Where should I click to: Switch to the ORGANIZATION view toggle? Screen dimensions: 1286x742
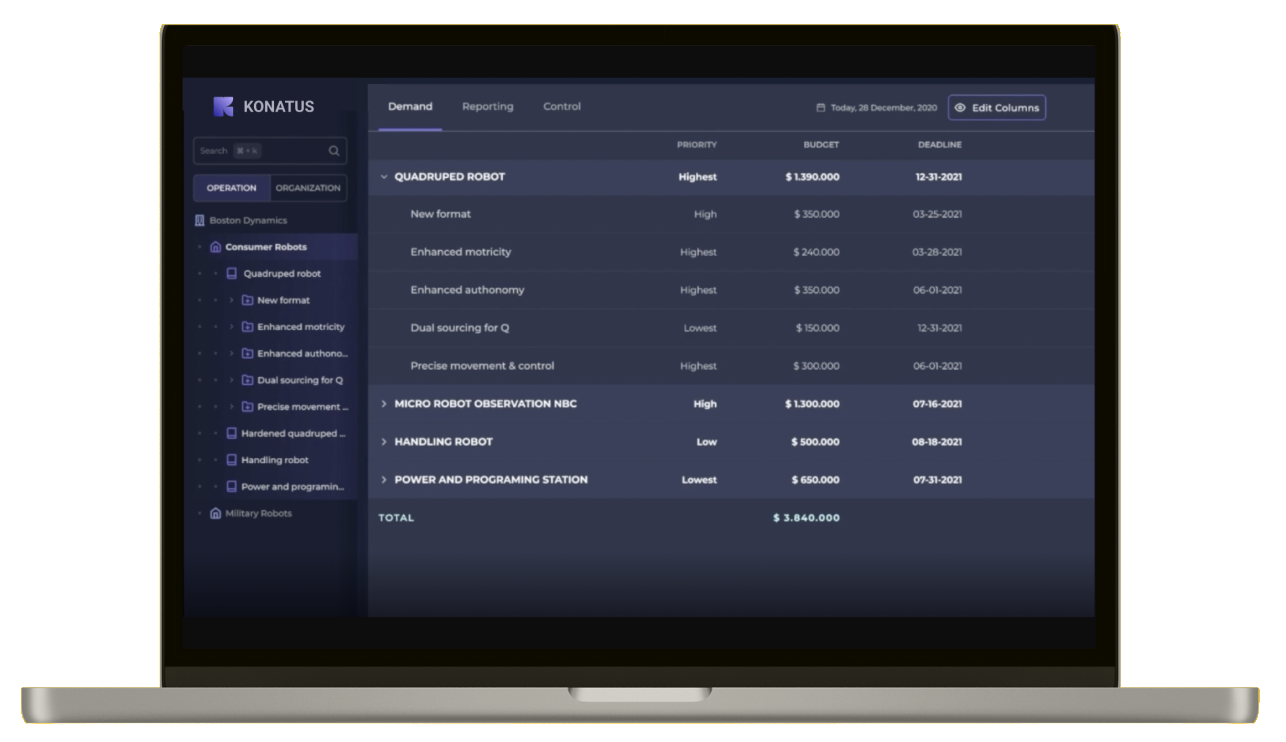tap(308, 188)
